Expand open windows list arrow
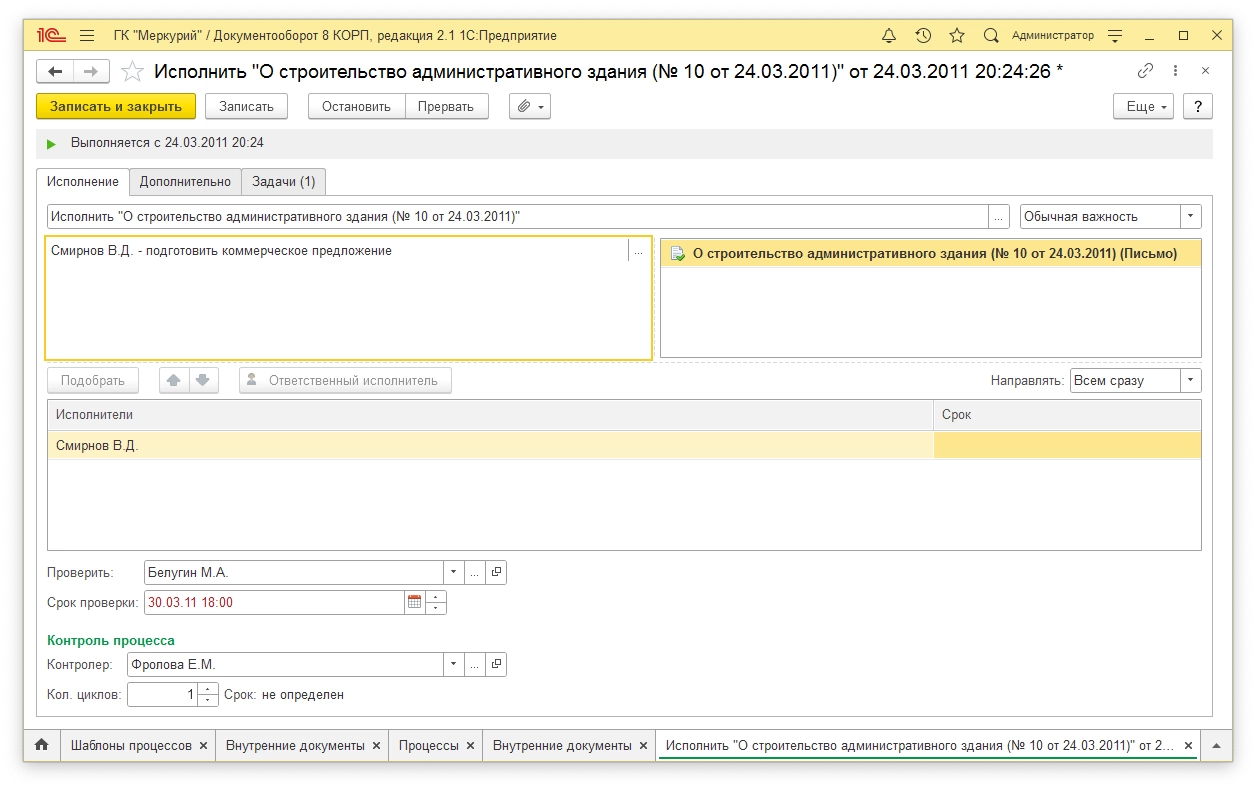Image resolution: width=1256 pixels, height=789 pixels. [x=1216, y=745]
